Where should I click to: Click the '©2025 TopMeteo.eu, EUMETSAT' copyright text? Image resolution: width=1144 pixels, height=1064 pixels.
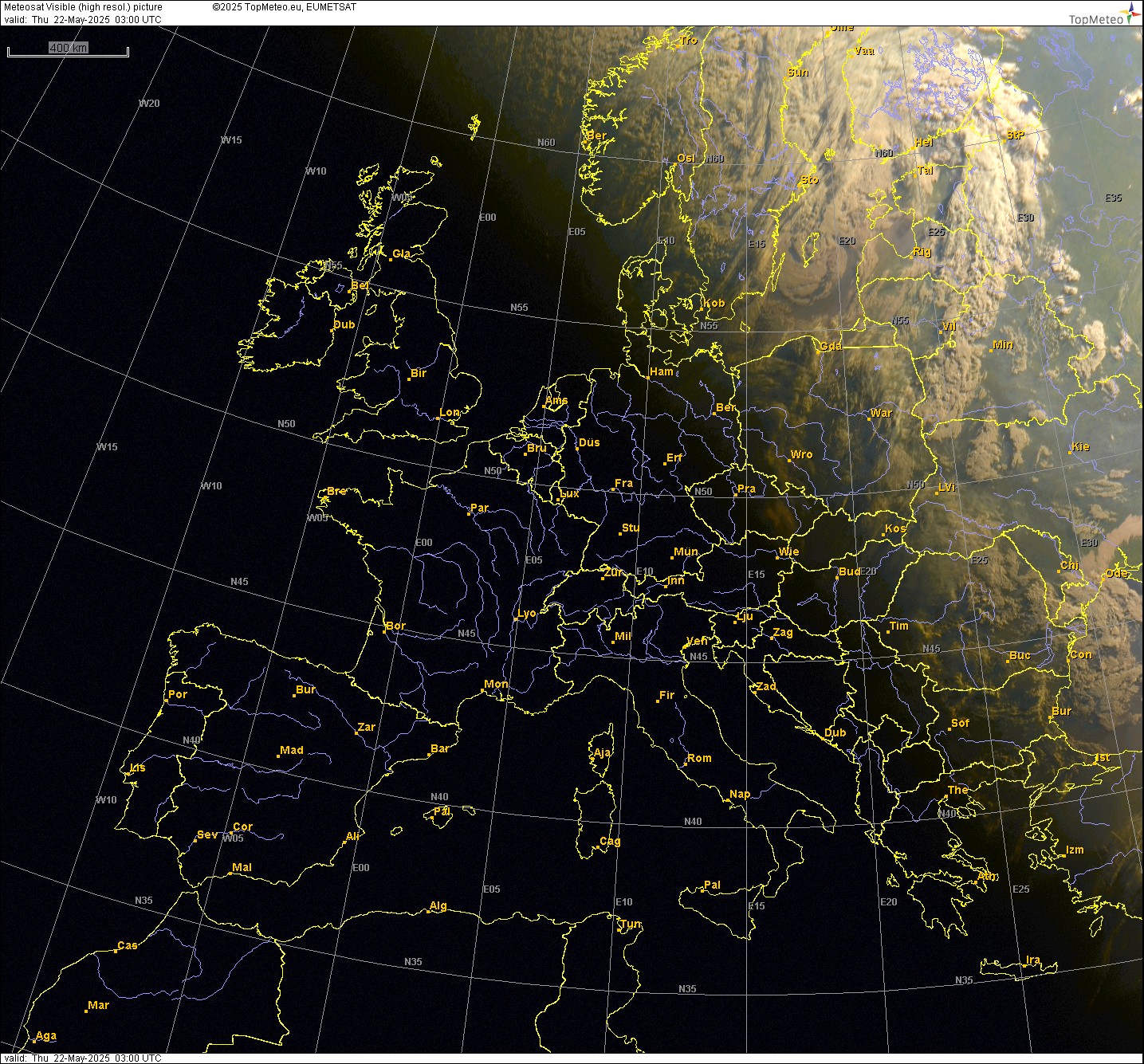point(285,7)
